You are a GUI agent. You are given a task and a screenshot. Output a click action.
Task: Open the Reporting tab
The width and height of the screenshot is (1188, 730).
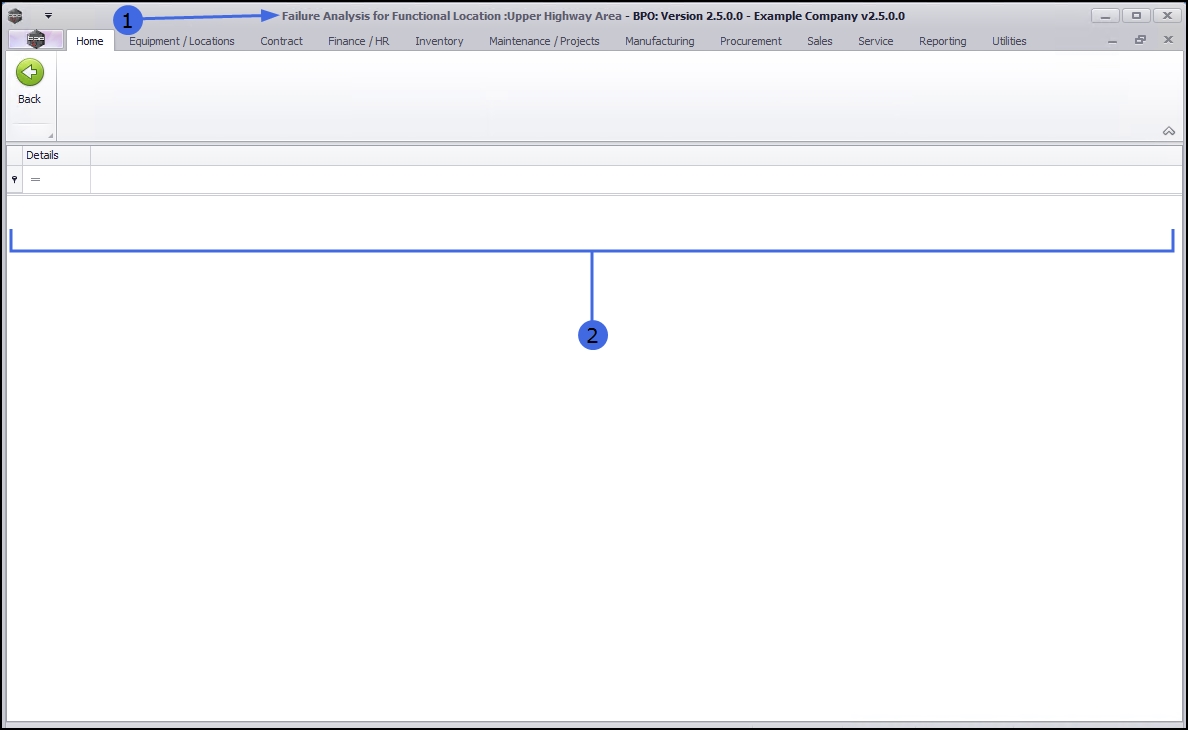click(x=943, y=41)
